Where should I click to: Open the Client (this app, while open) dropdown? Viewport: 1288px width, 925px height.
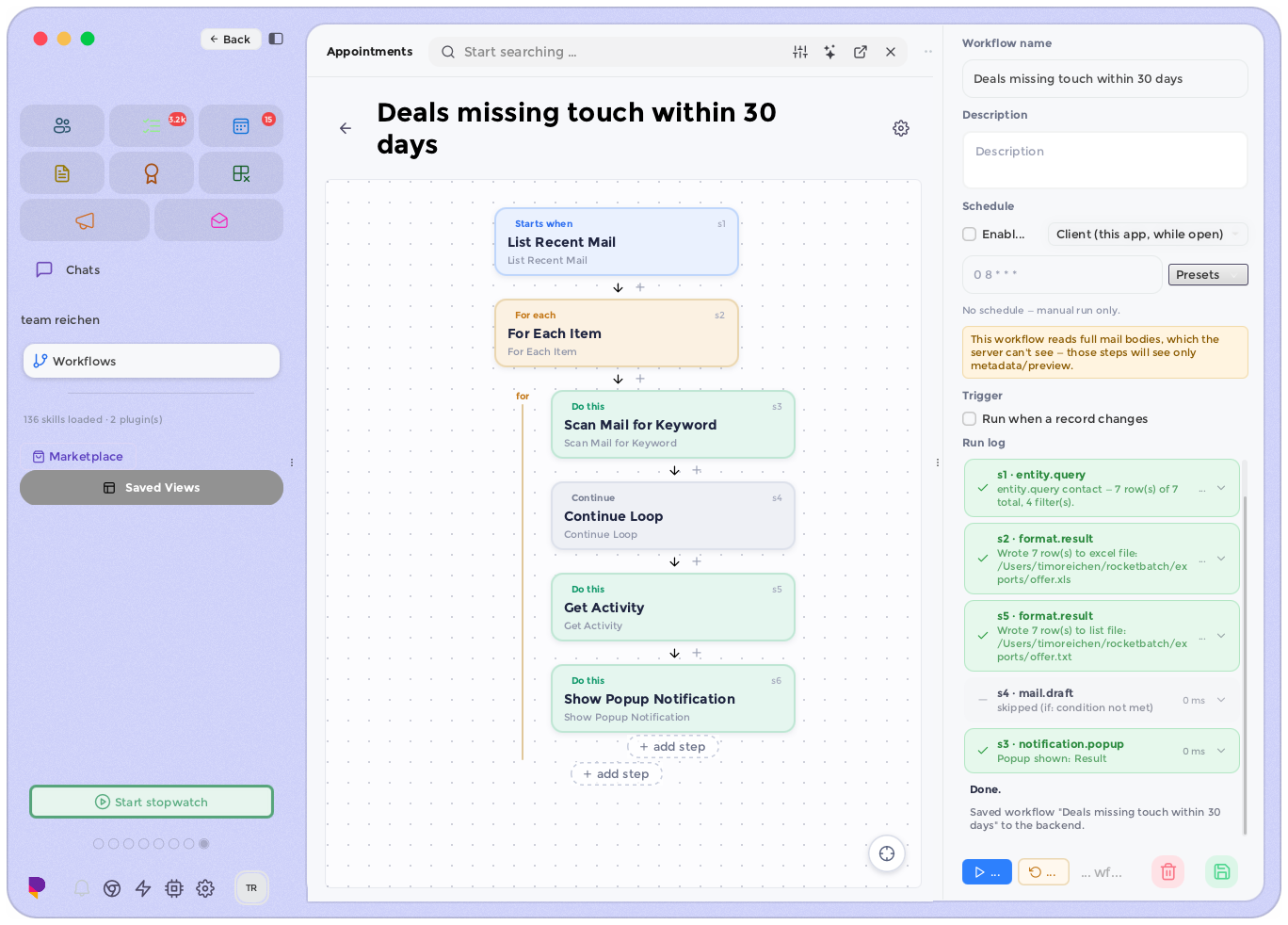[x=1148, y=235]
